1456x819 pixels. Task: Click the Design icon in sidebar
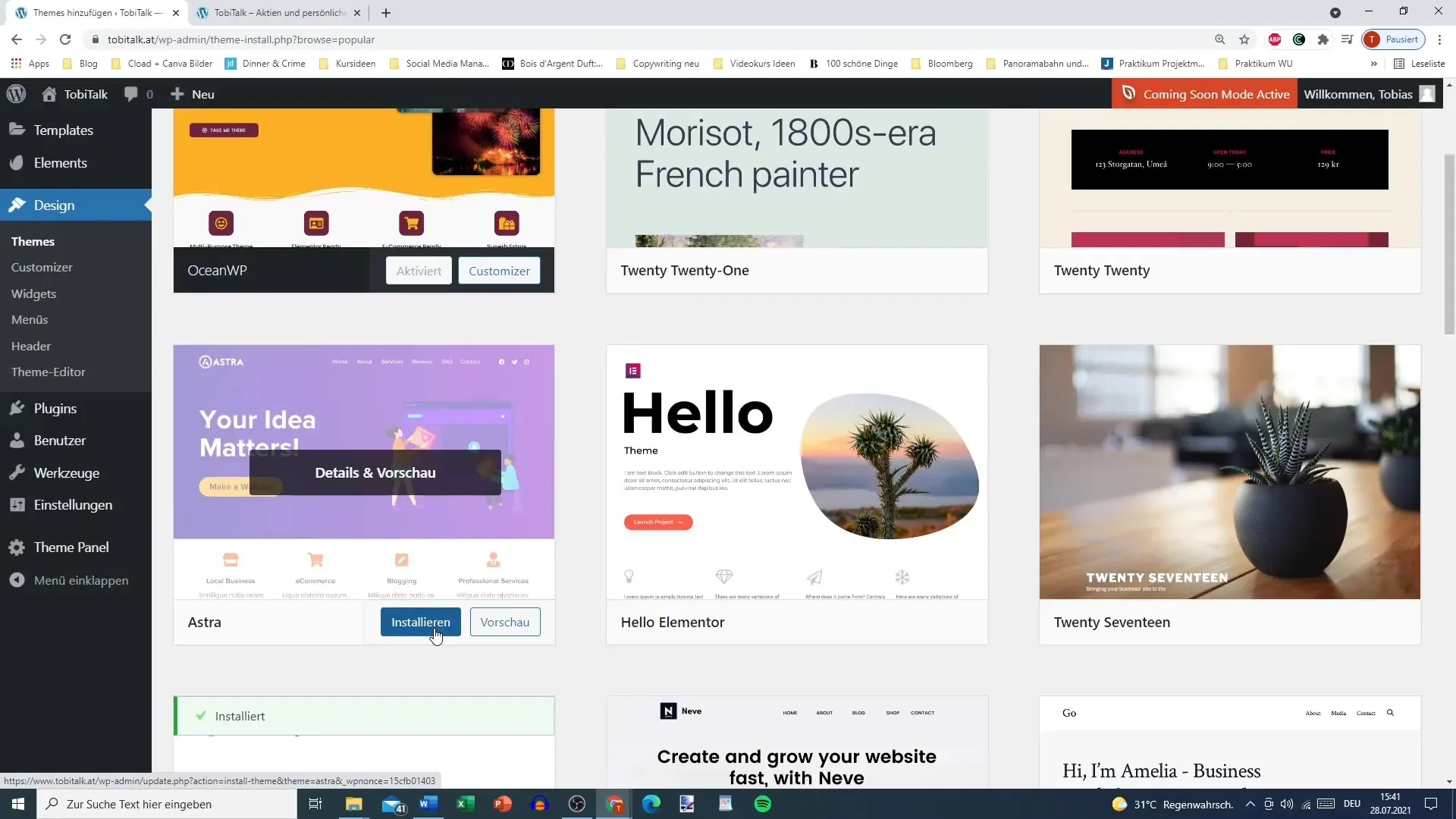(x=17, y=204)
